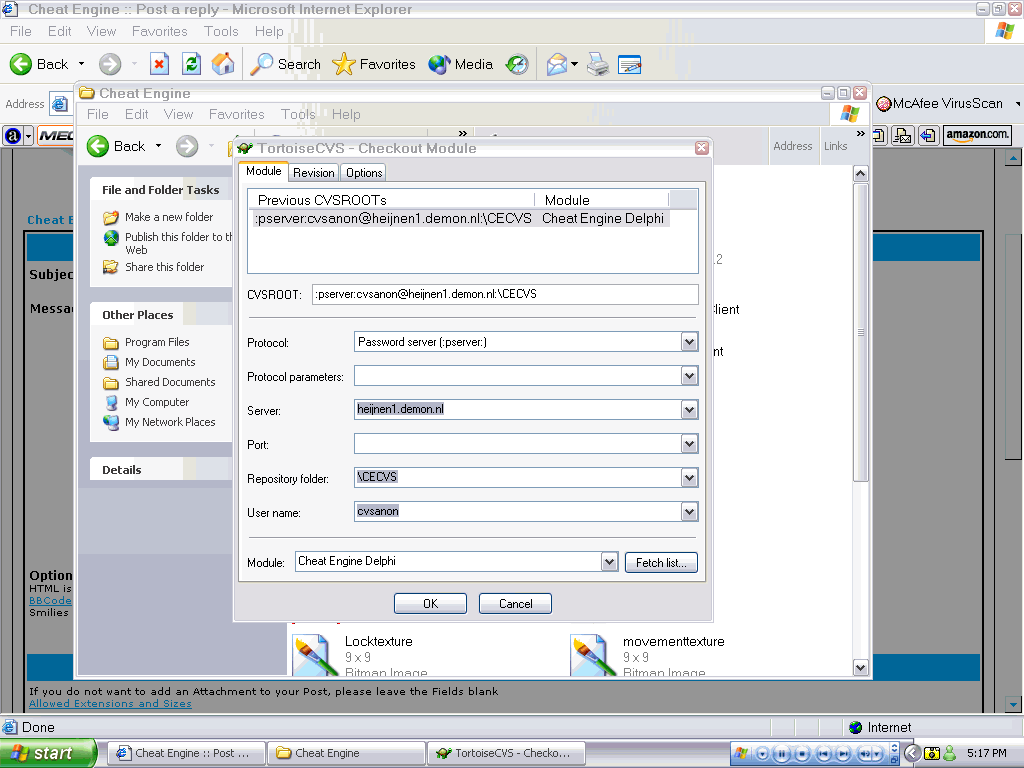Refresh the page with the green arrows icon
This screenshot has width=1024, height=768.
click(191, 64)
